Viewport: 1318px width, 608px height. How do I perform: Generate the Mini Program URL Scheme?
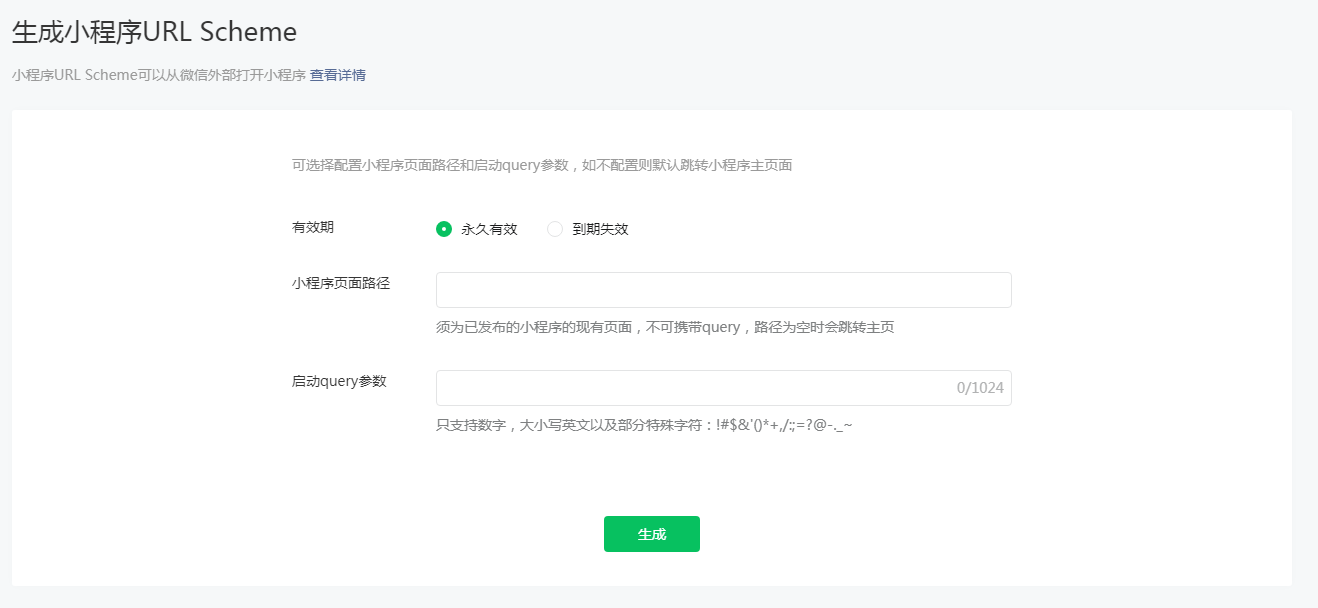[x=651, y=533]
